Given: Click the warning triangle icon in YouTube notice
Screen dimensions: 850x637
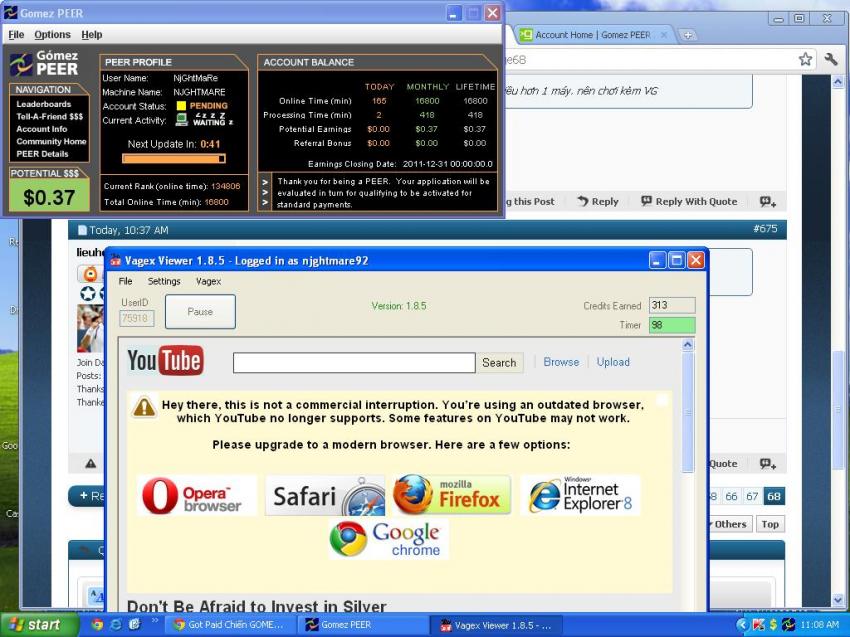Looking at the screenshot, I should pos(144,407).
